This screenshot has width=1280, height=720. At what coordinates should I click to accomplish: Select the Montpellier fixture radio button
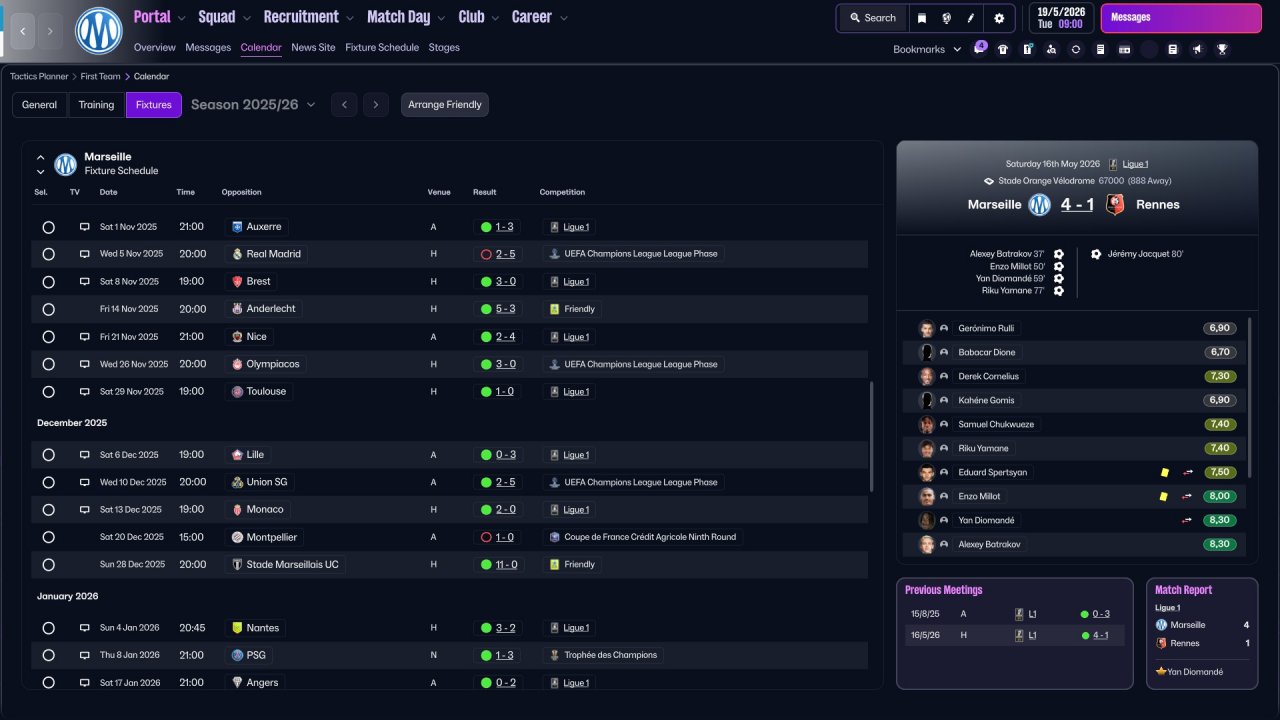(48, 537)
